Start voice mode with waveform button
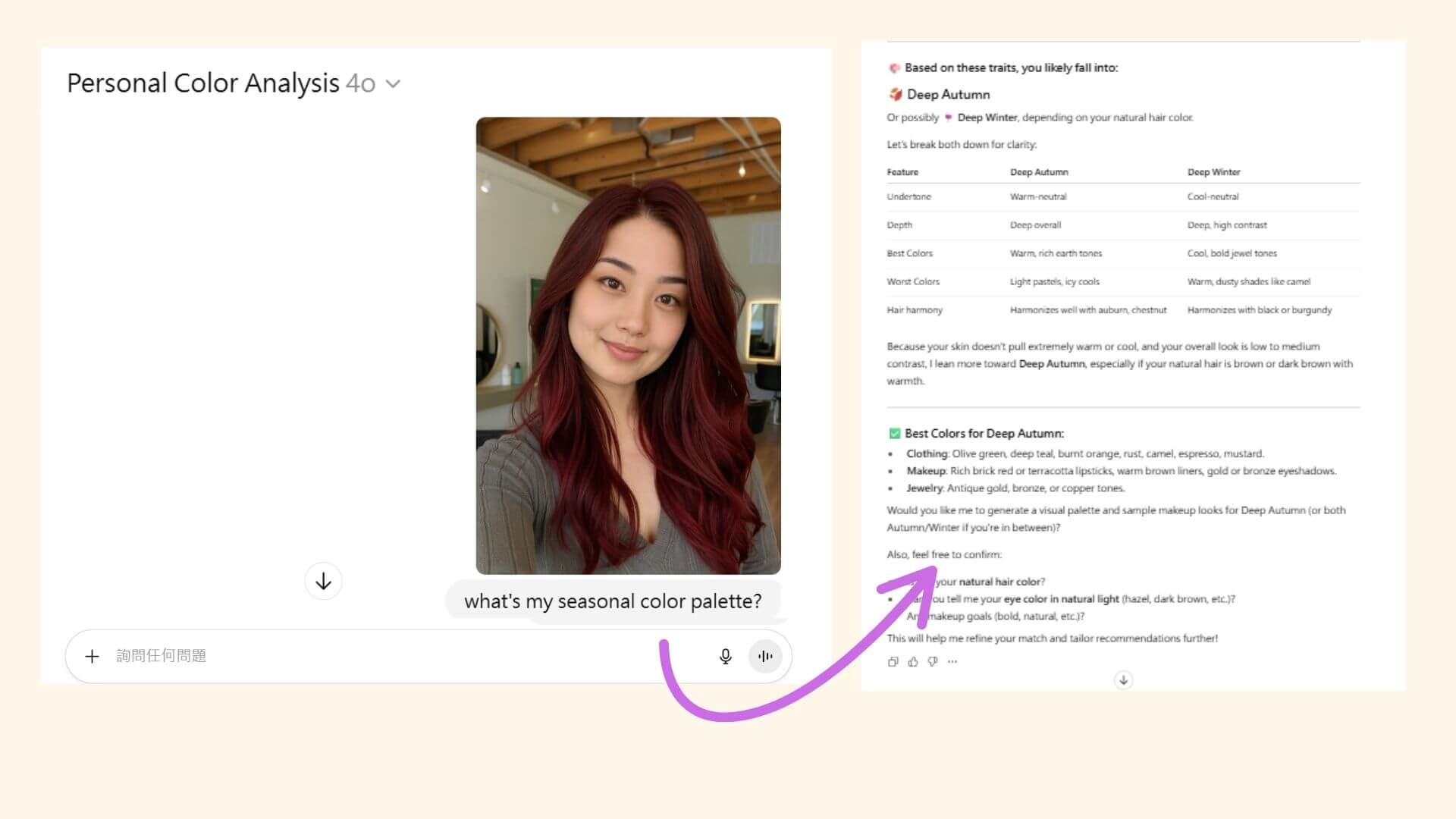This screenshot has height=819, width=1456. (x=765, y=656)
